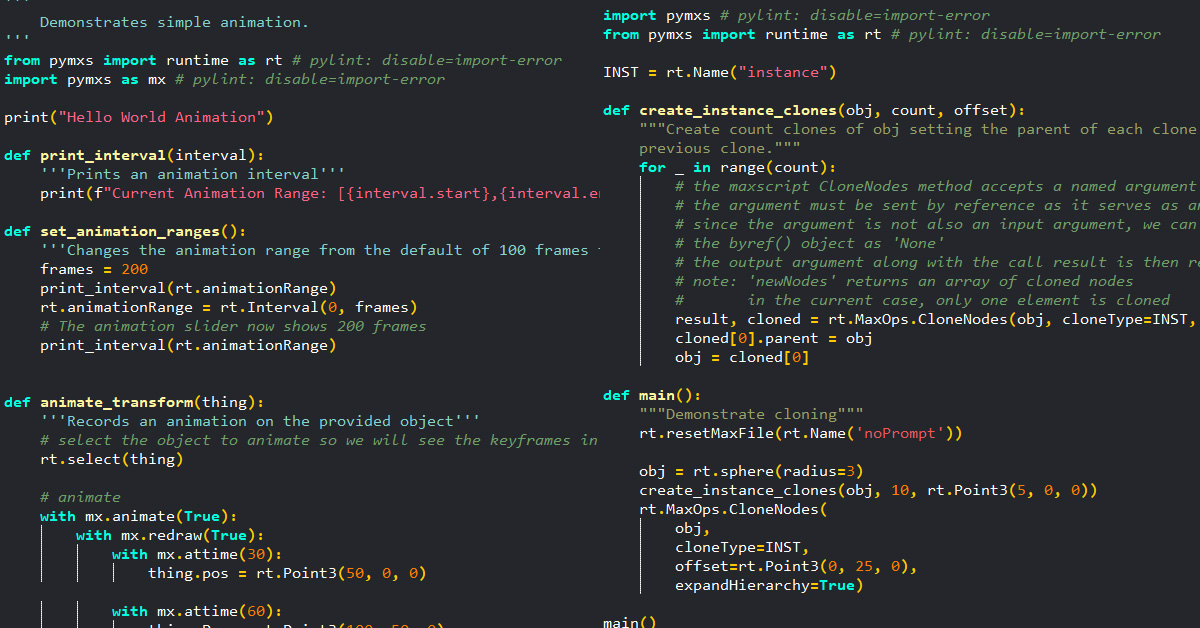Click "for _ in range(count):" line
Viewport: 1200px width, 628px height.
tap(737, 167)
